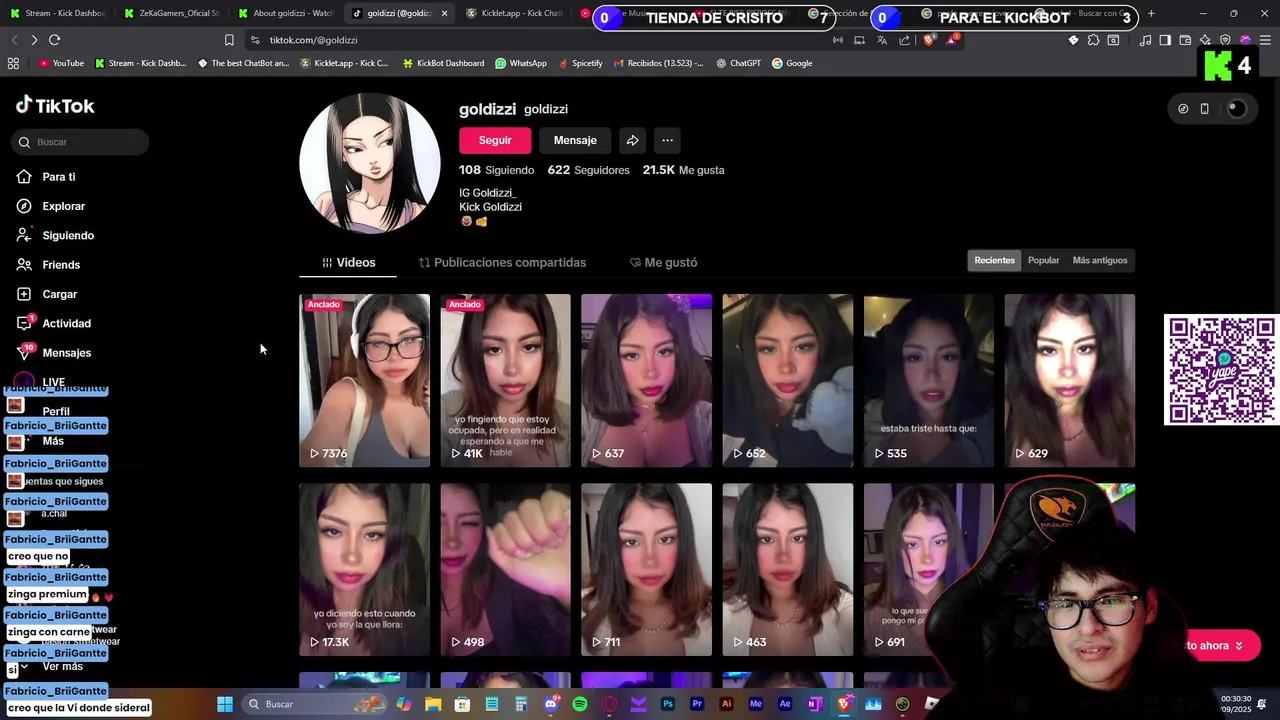
Task: Click the Mensaje button
Action: tap(575, 140)
